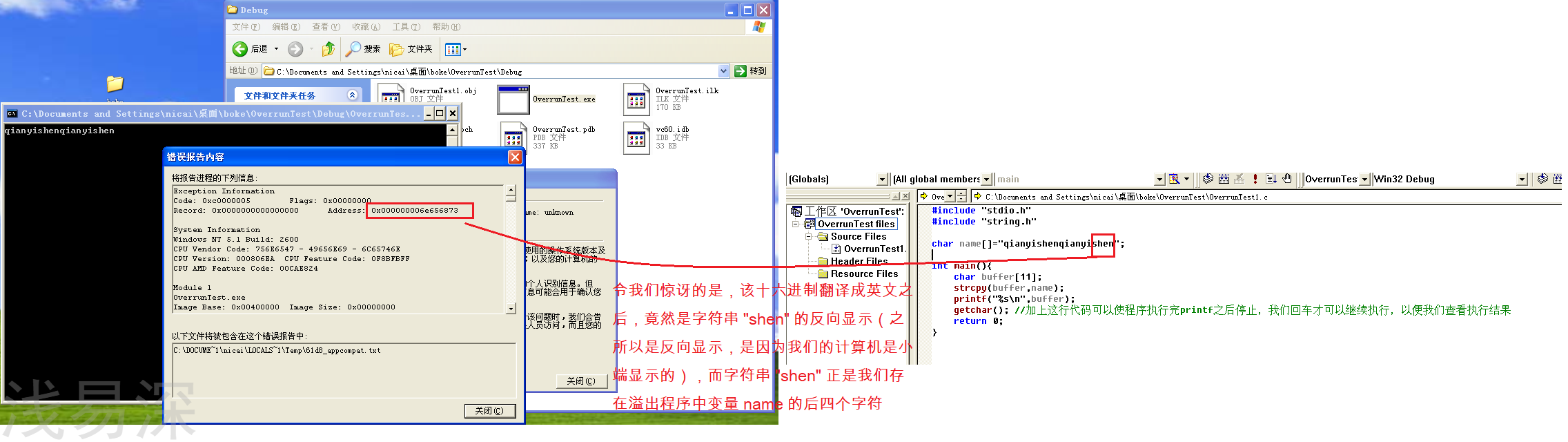Click the char buffer[11] code line
This screenshot has width=1568, height=442.
point(998,277)
